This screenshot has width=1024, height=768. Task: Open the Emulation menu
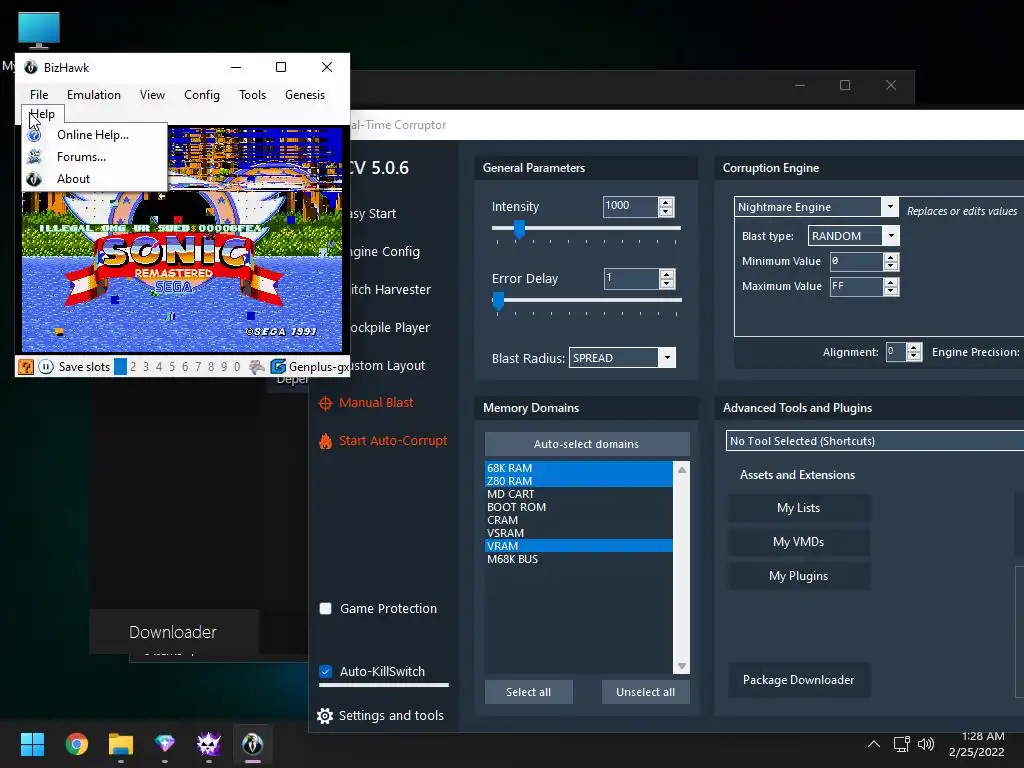pyautogui.click(x=93, y=95)
